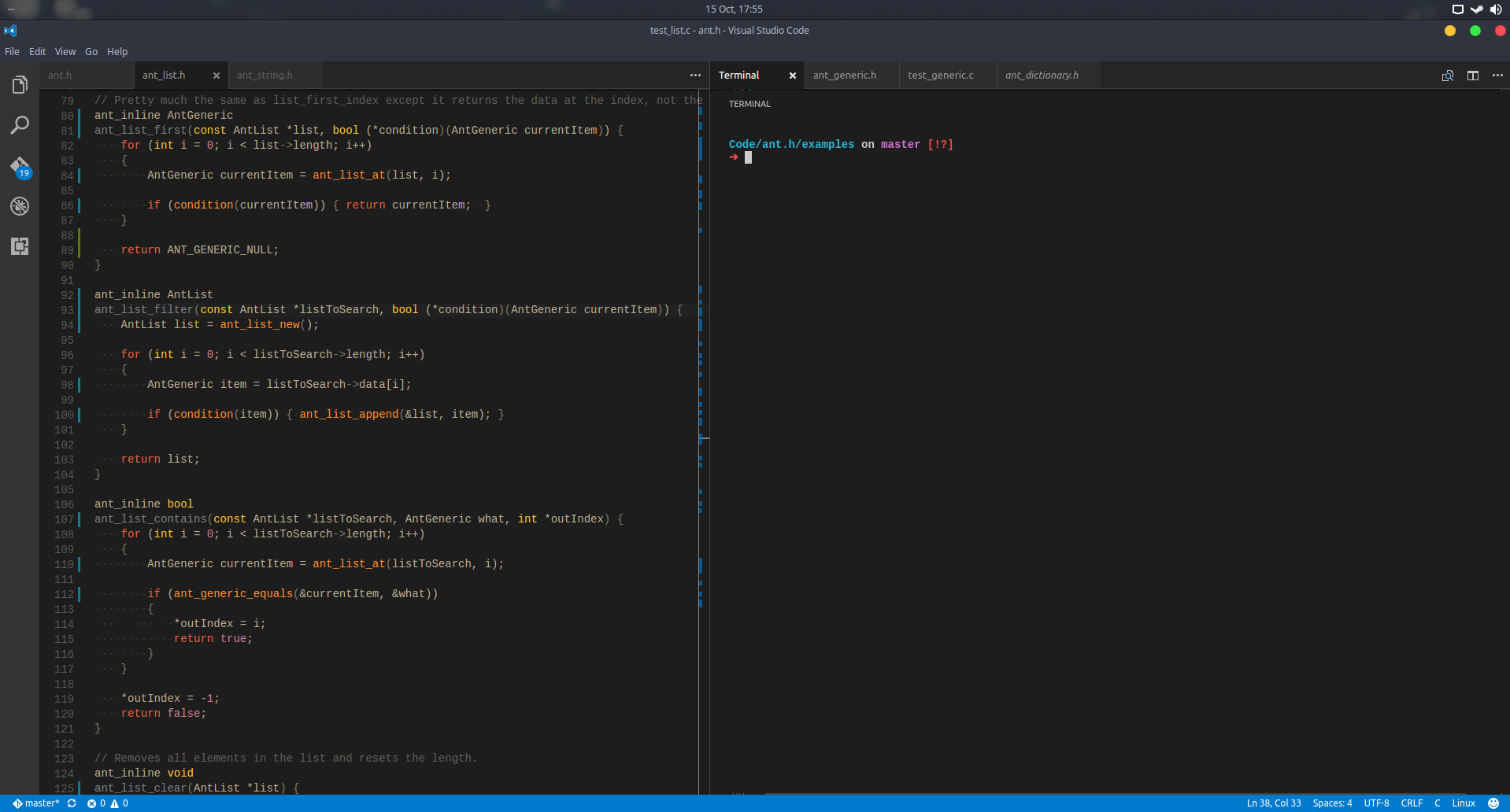
Task: Change file encoding via UTF-8
Action: pos(1376,803)
